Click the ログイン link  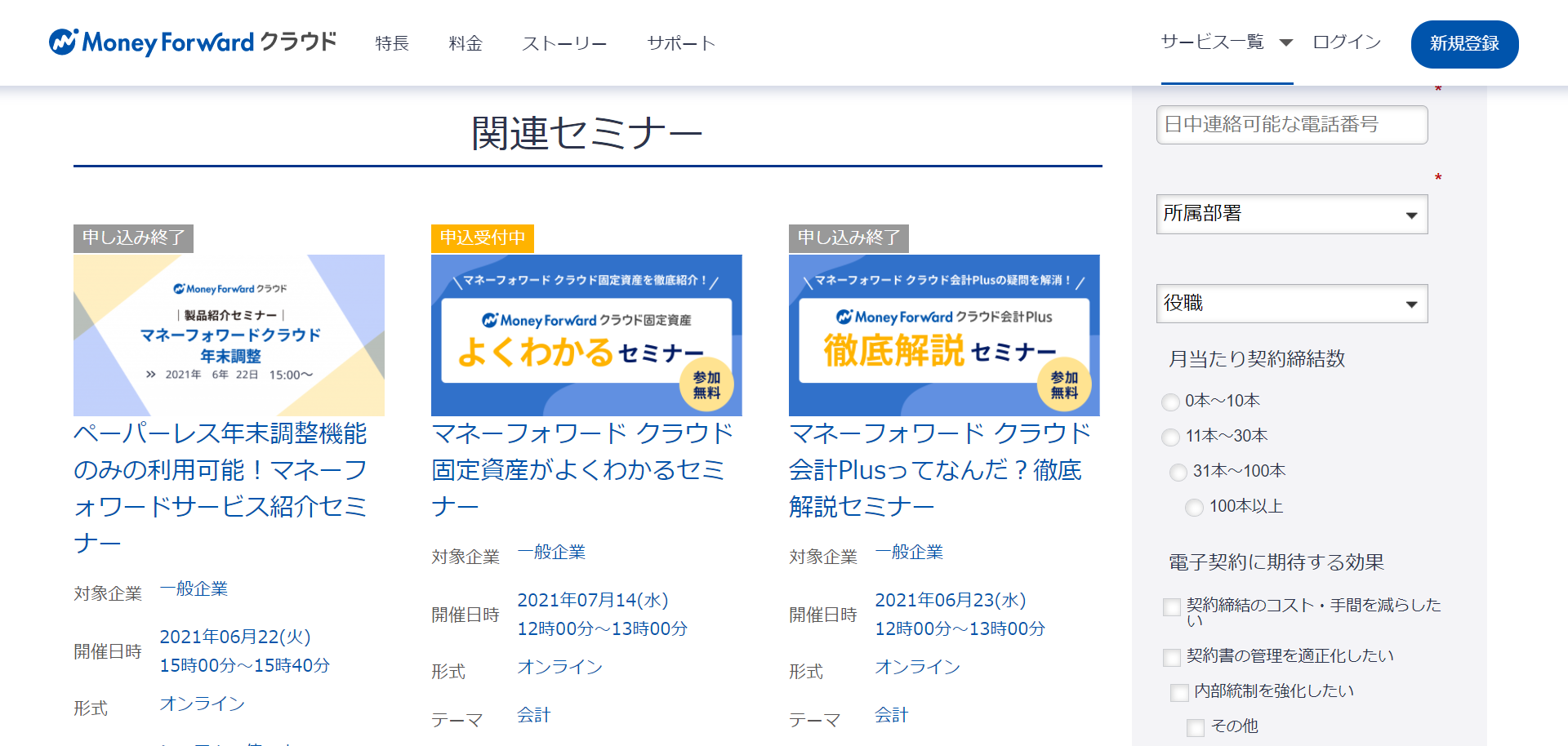coord(1347,42)
